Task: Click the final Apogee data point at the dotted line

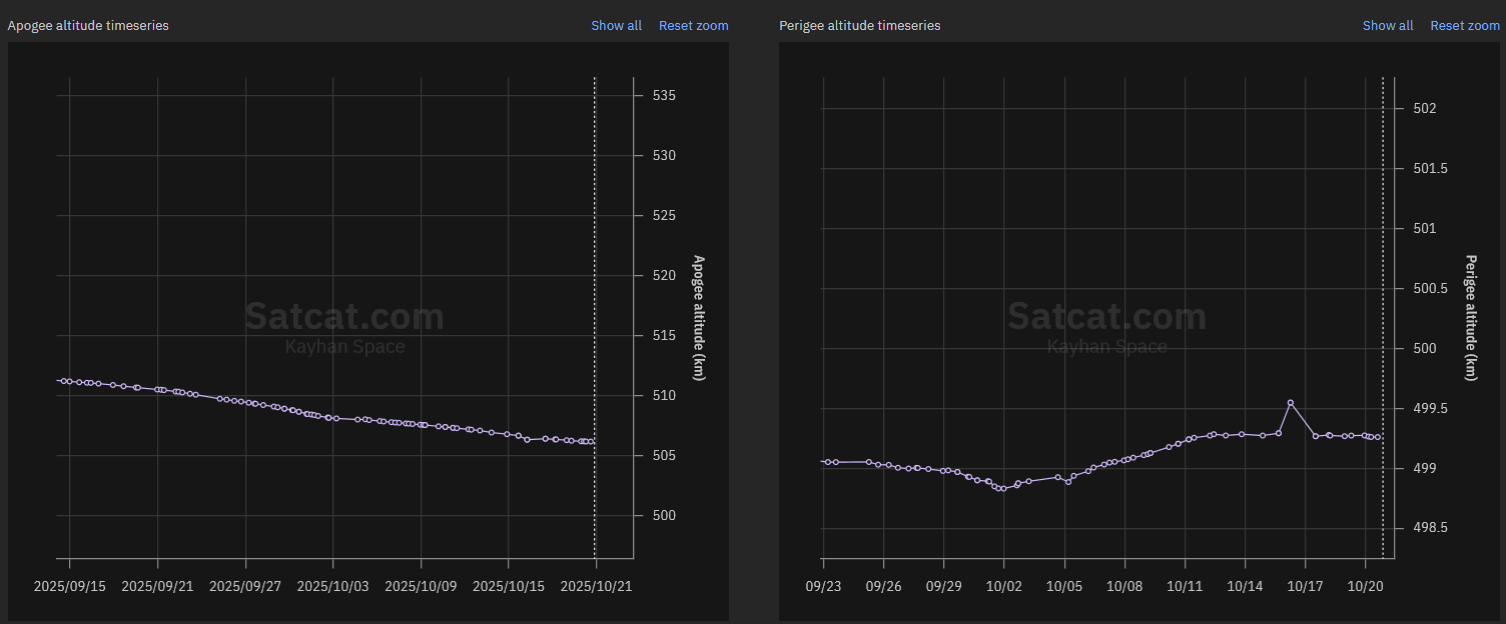Action: point(592,441)
